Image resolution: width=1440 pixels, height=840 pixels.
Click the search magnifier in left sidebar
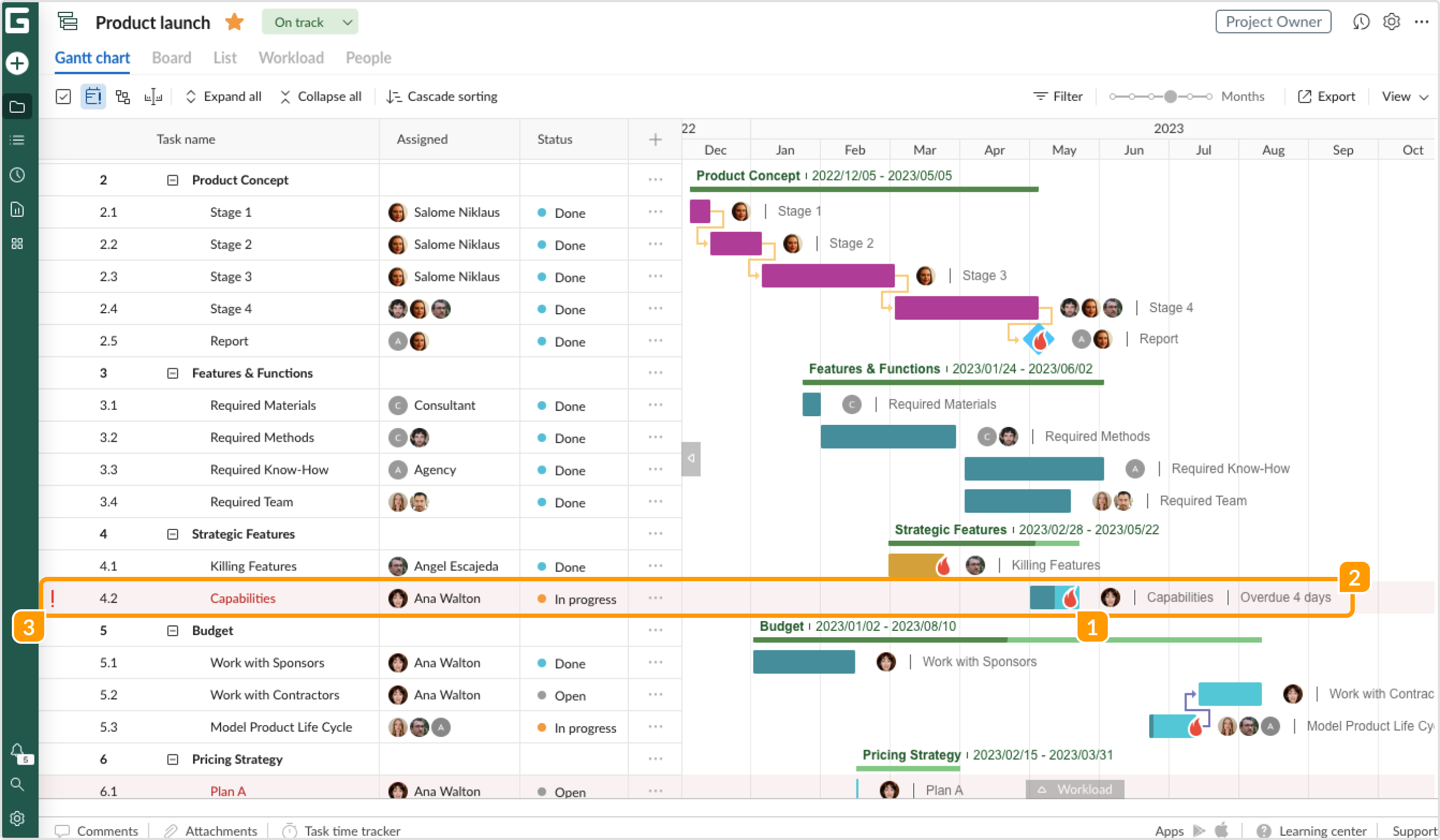(x=17, y=784)
